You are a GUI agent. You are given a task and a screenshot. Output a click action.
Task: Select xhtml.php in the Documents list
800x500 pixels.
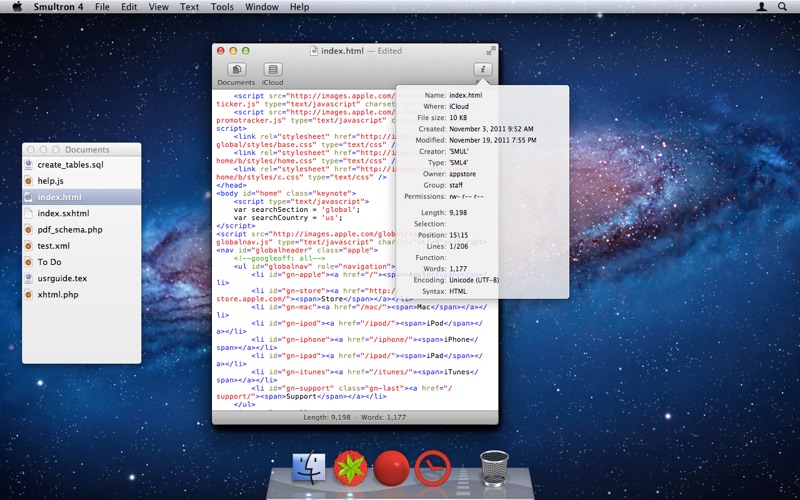[x=82, y=295]
